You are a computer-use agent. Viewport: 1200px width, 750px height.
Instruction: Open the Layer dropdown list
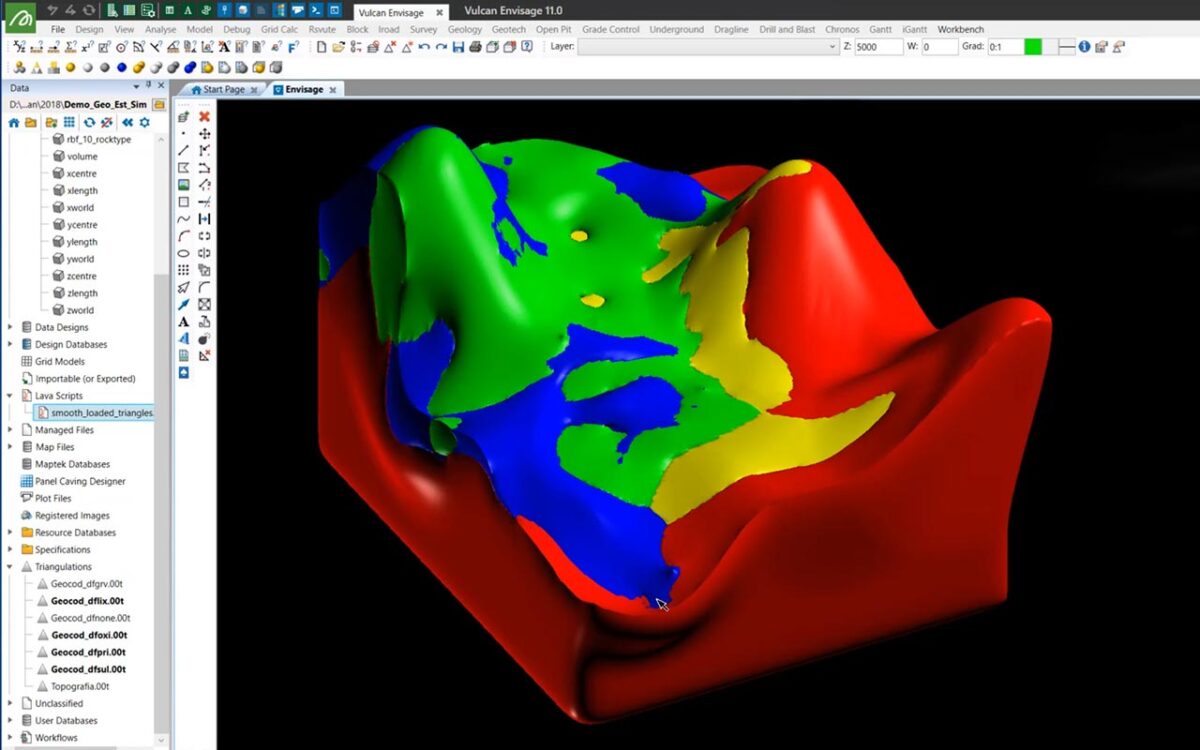point(832,47)
